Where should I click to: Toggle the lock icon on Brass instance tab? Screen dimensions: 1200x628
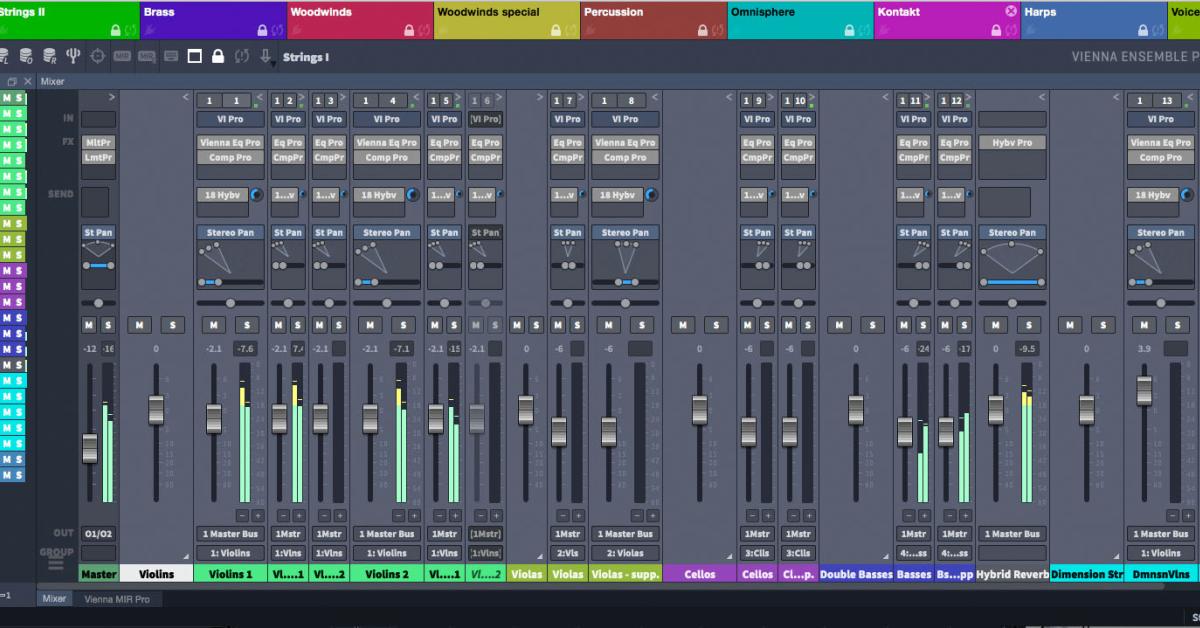(x=263, y=30)
